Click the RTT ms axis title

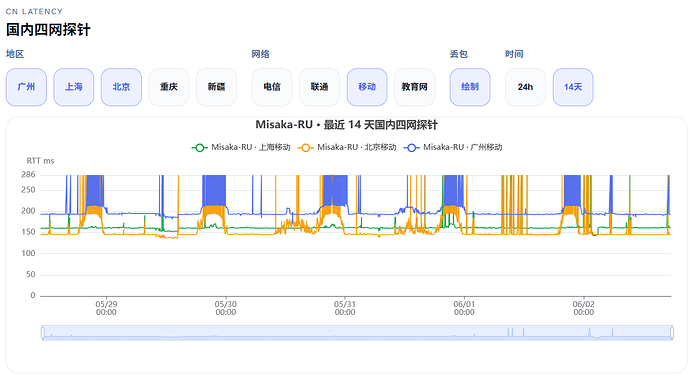point(40,161)
